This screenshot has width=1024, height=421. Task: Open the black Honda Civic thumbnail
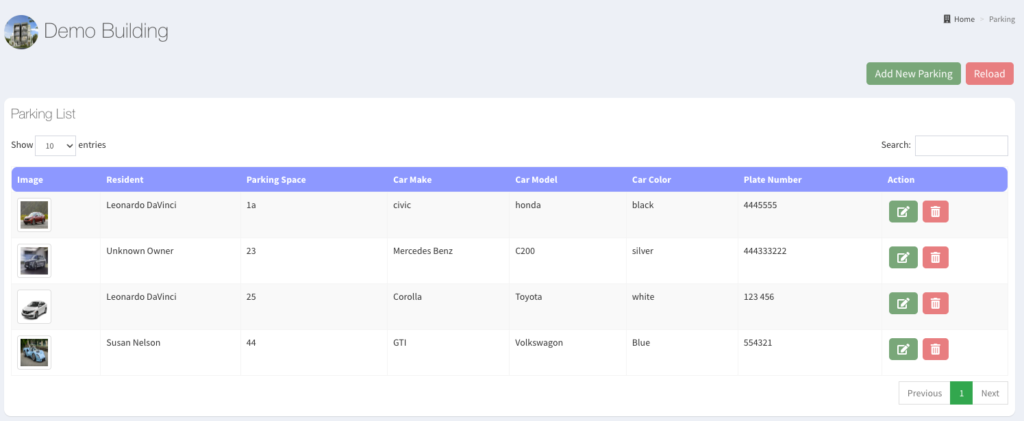click(x=34, y=215)
